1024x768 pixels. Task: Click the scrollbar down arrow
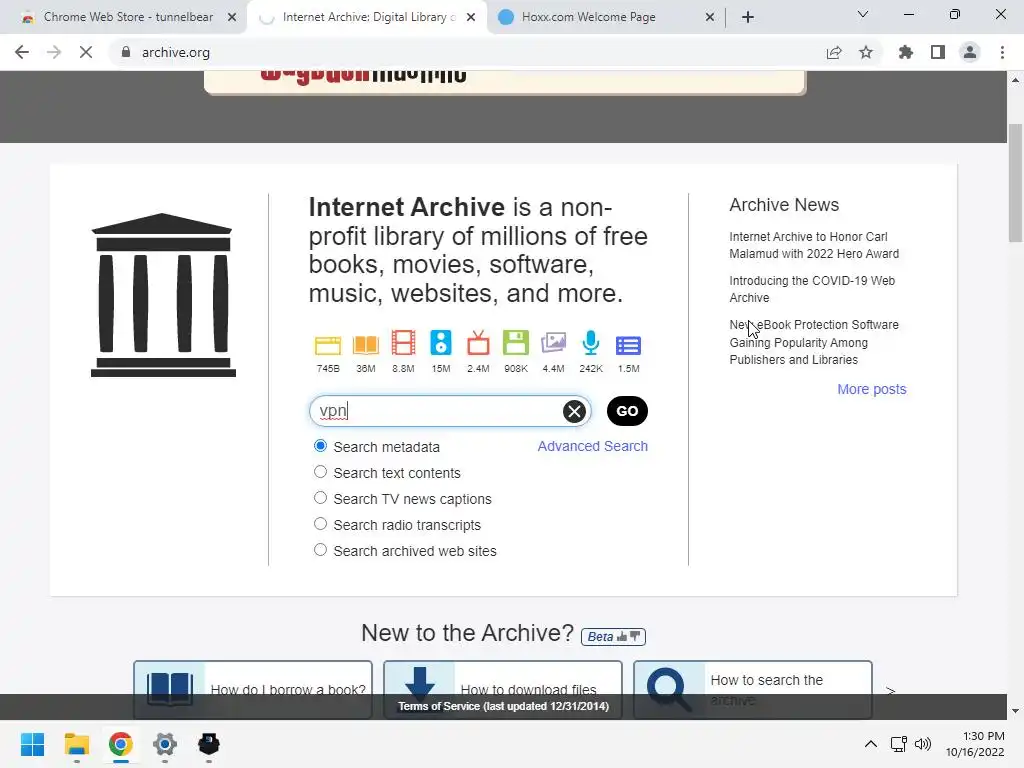point(1015,711)
